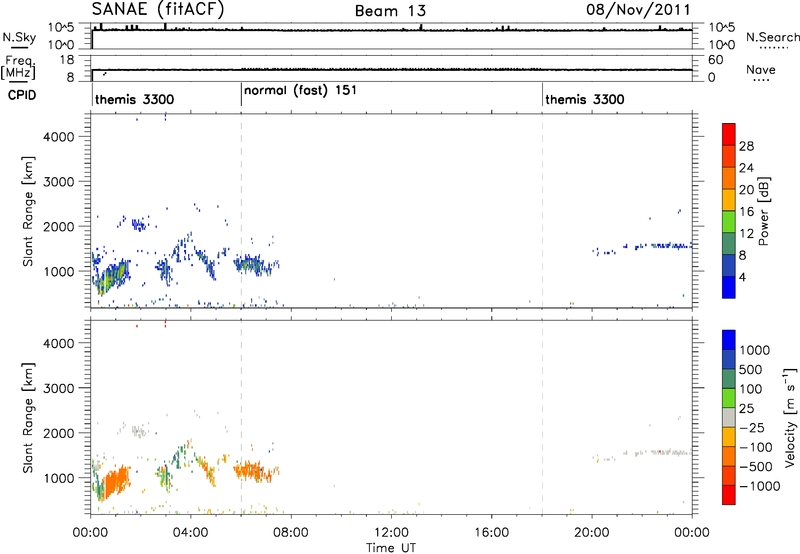The height and width of the screenshot is (554, 800).
Task: Click the orange velocity echo cluster near 01:00
Action: pyautogui.click(x=115, y=482)
